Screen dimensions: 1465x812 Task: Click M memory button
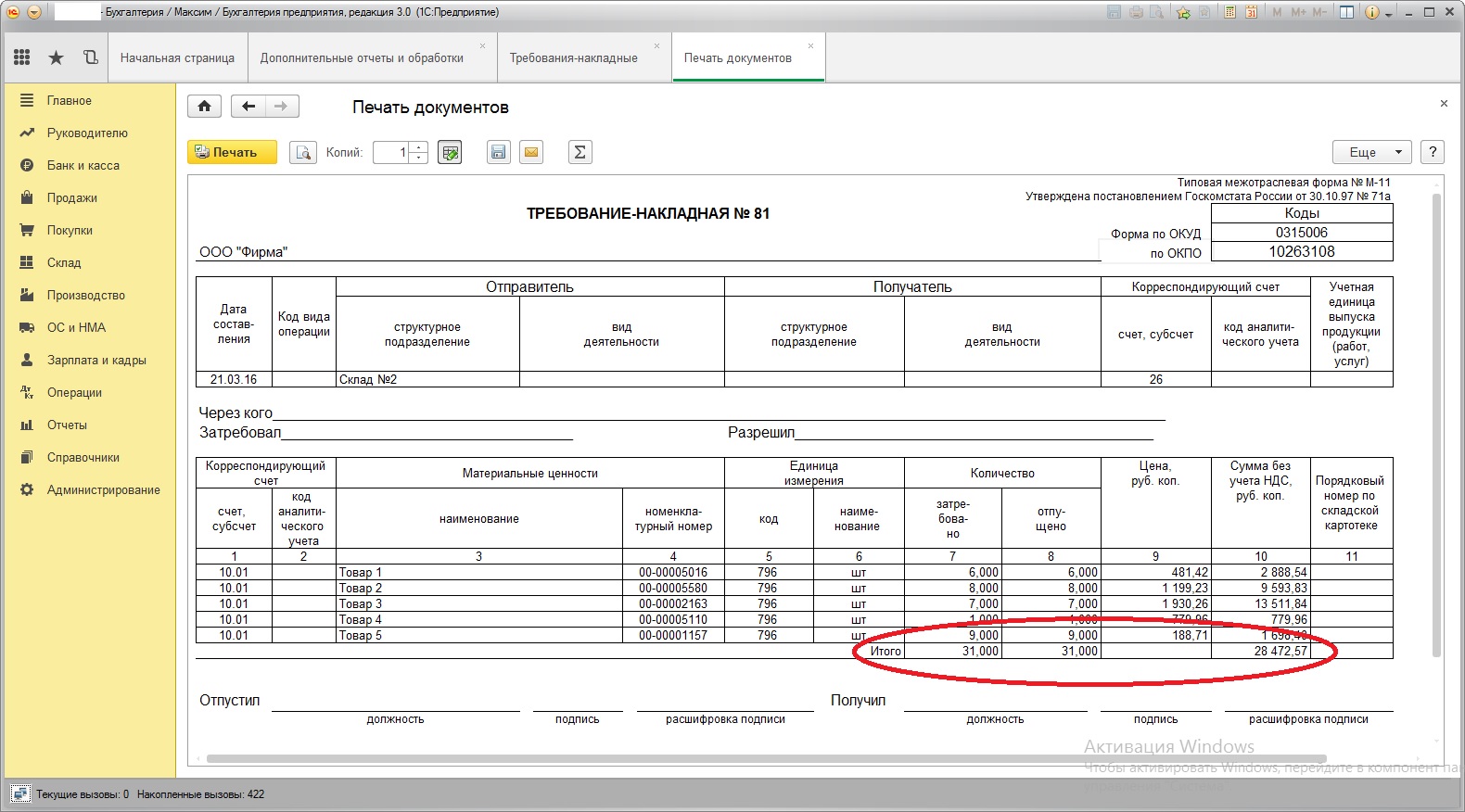point(1277,12)
